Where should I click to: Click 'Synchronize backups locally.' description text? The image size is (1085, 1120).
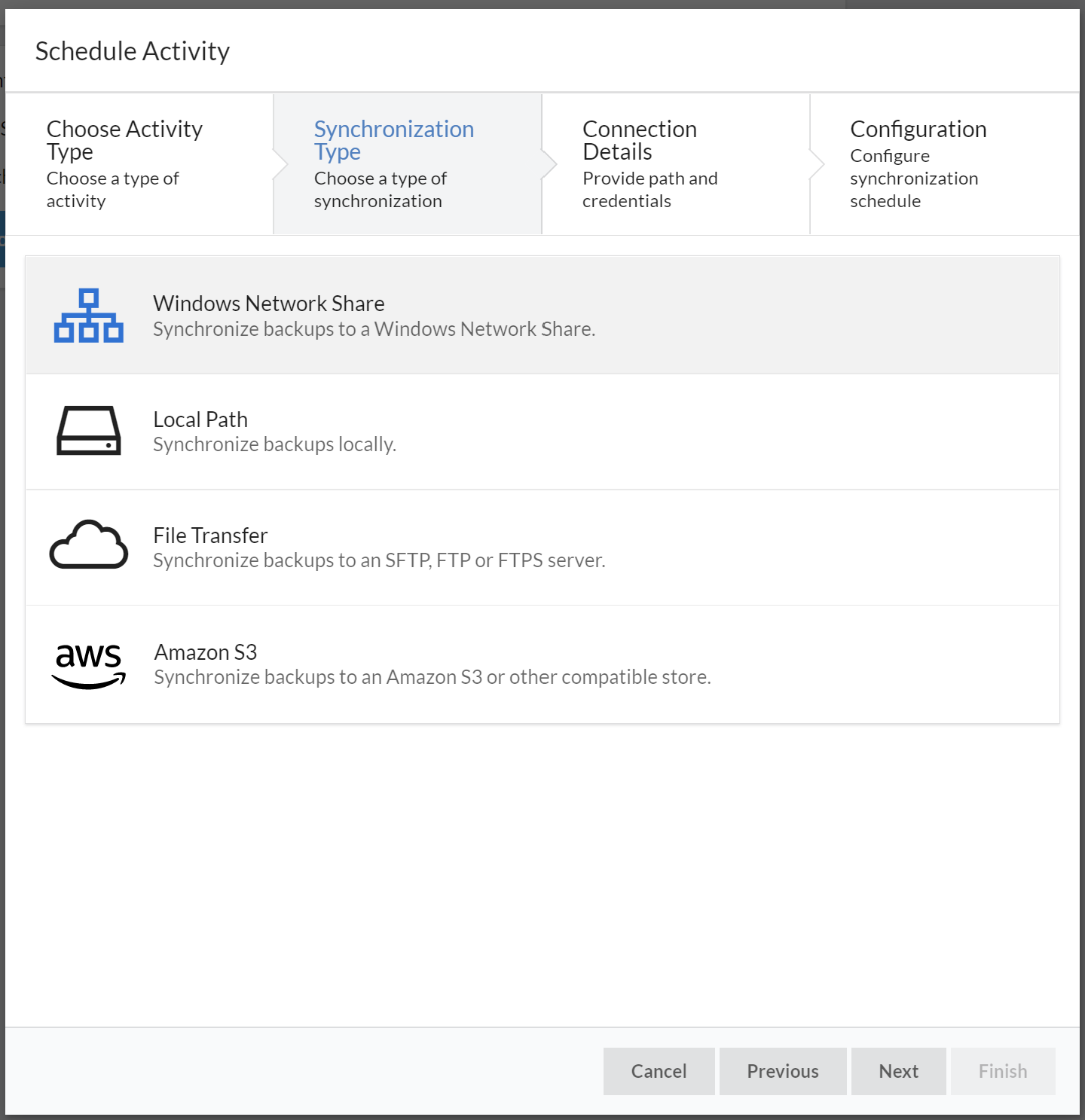coord(274,445)
